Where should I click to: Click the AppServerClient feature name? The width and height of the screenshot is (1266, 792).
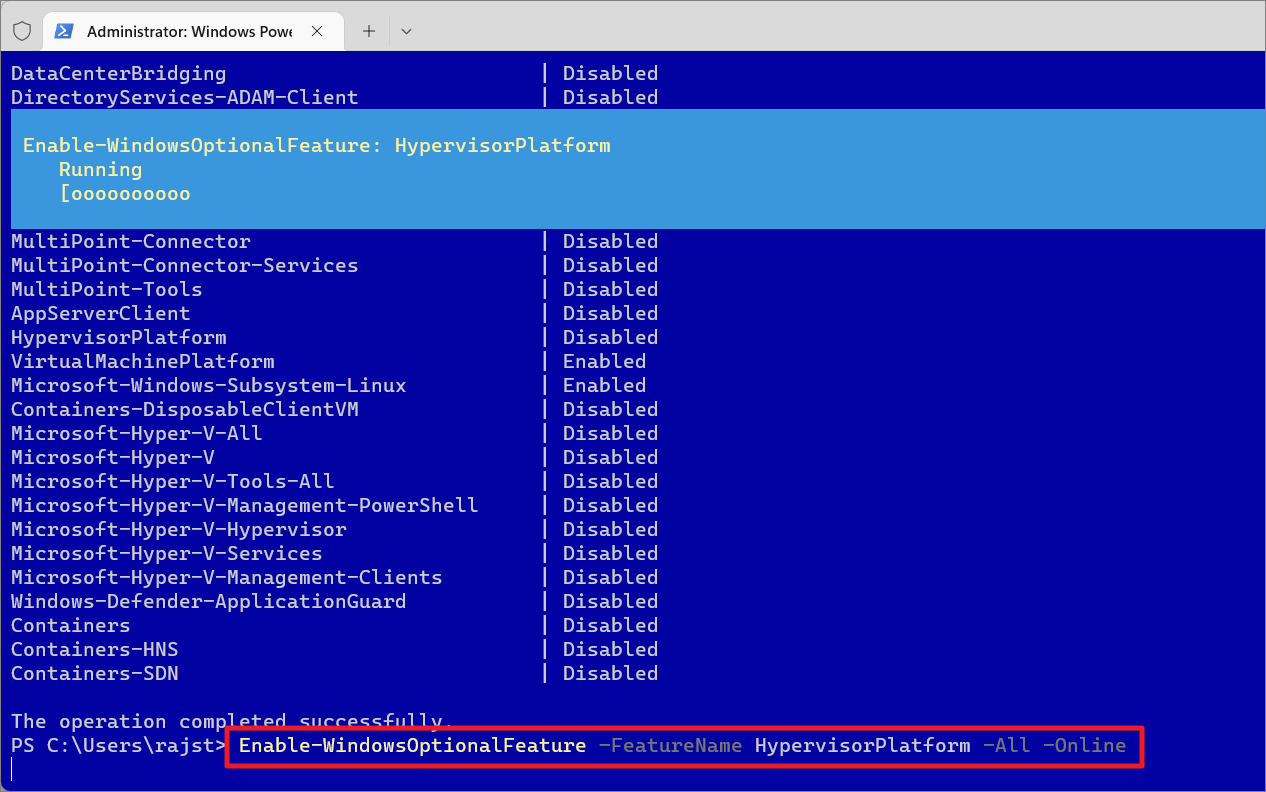pos(100,313)
